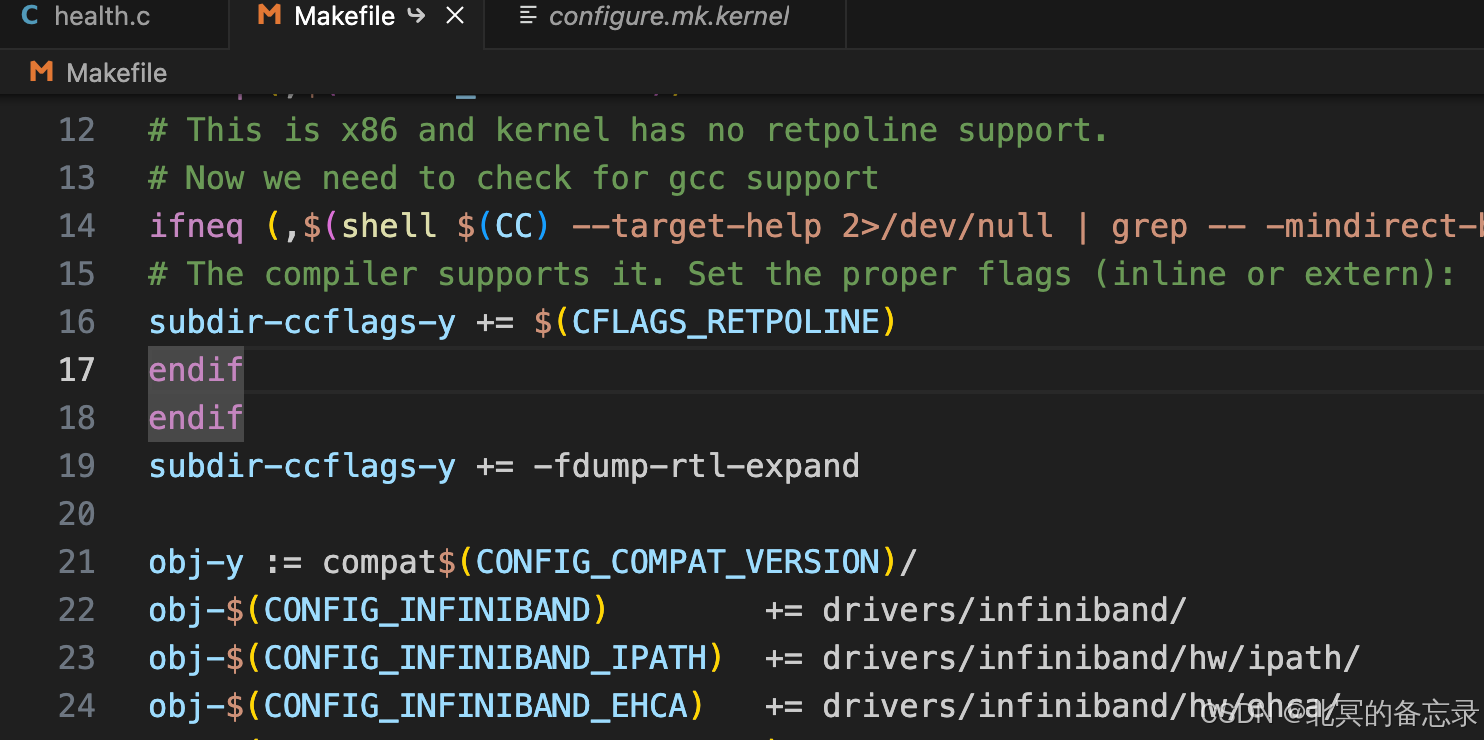Click CONFIG_INFINIBAND on line 22

coord(427,610)
